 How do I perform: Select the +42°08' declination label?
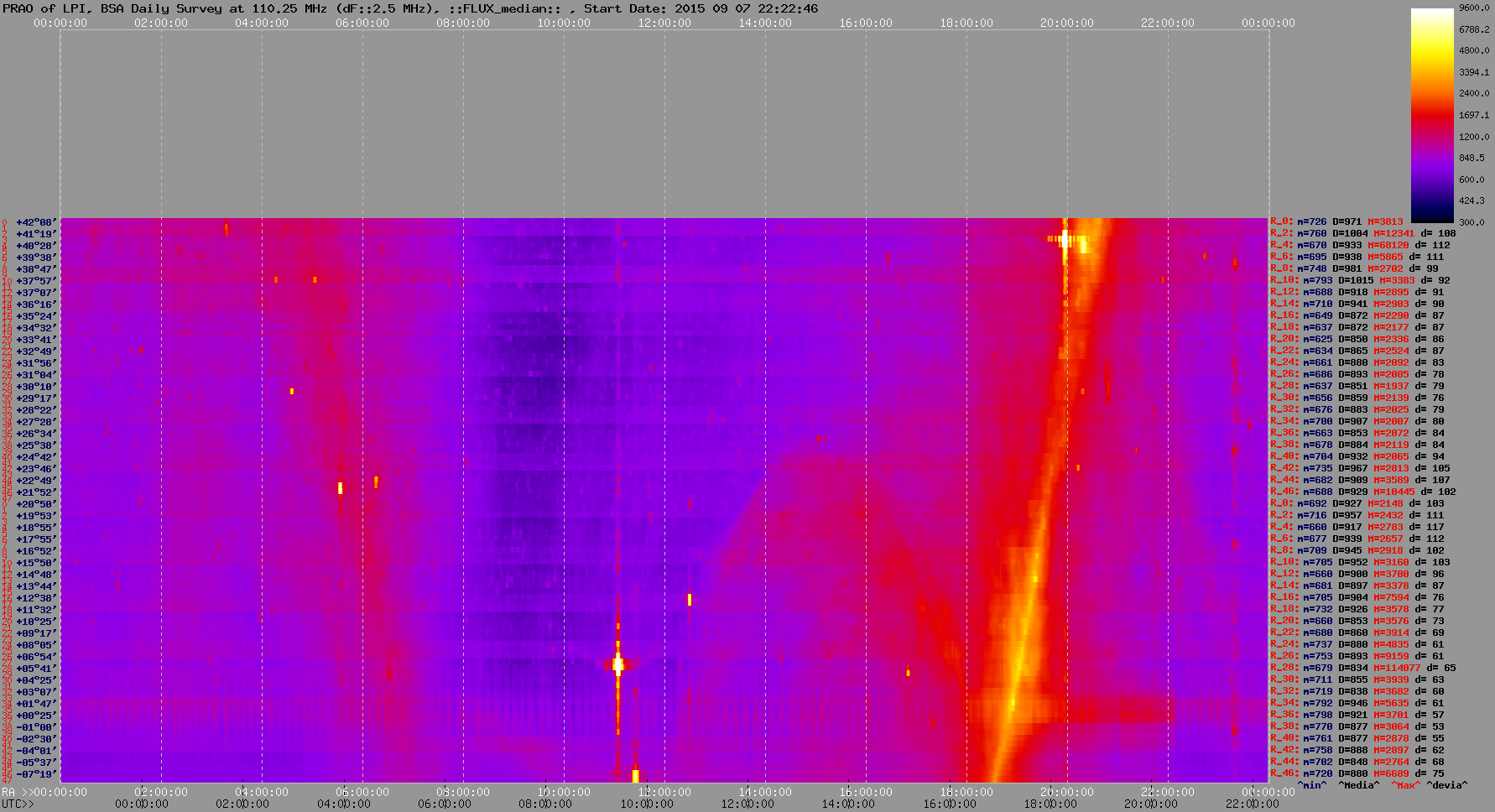pyautogui.click(x=36, y=222)
